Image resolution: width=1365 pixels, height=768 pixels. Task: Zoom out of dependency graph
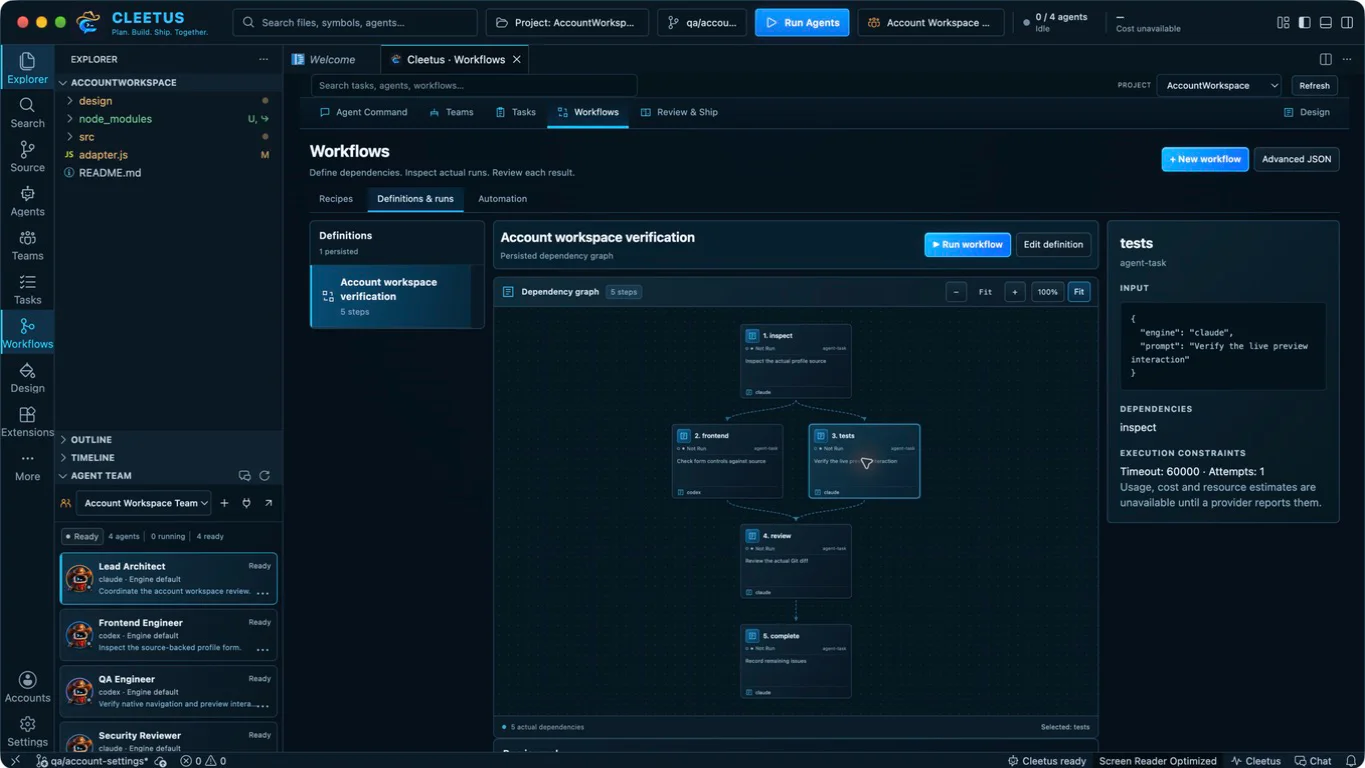[x=956, y=292]
